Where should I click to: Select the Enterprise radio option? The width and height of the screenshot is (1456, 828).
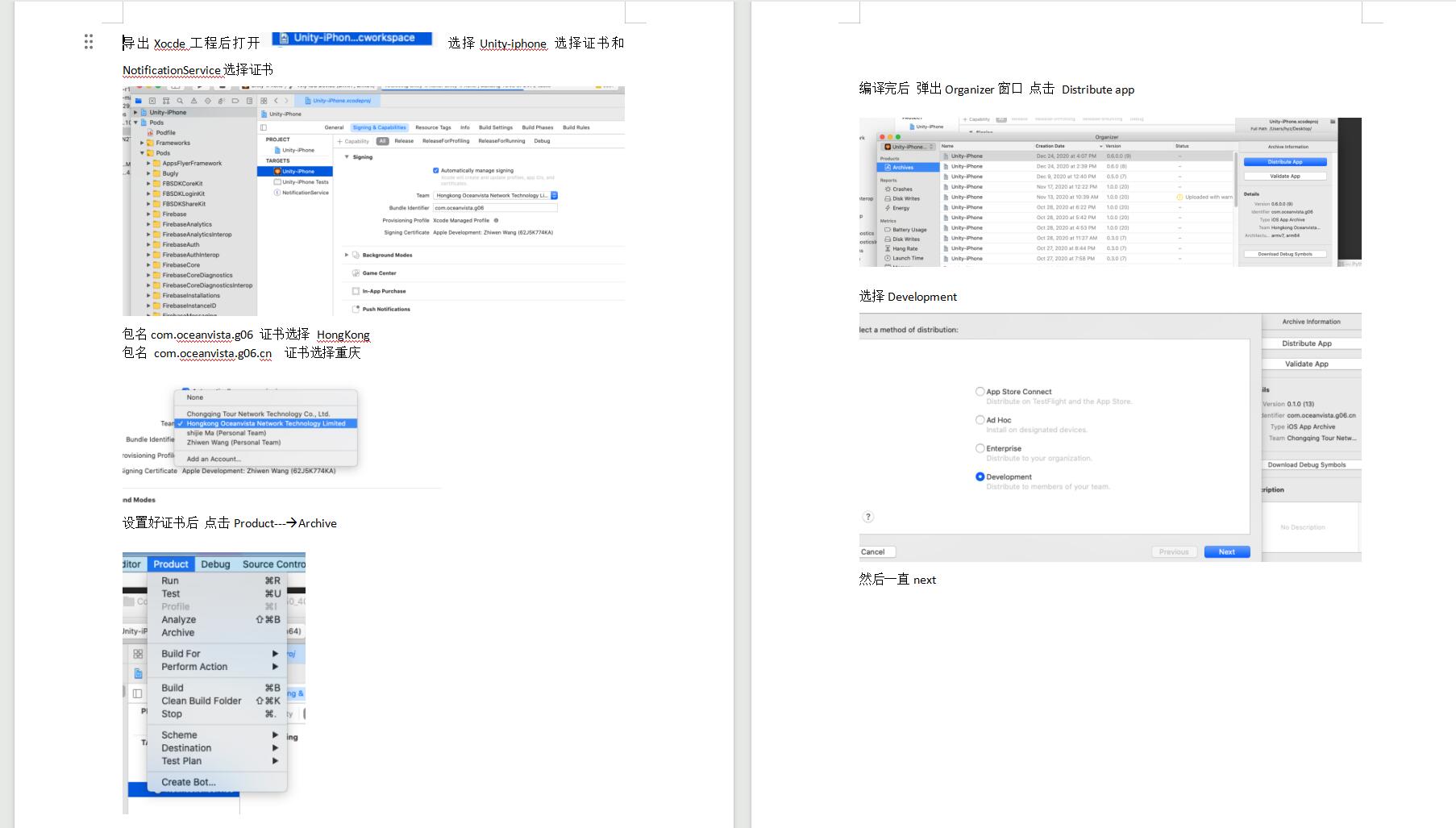[980, 448]
